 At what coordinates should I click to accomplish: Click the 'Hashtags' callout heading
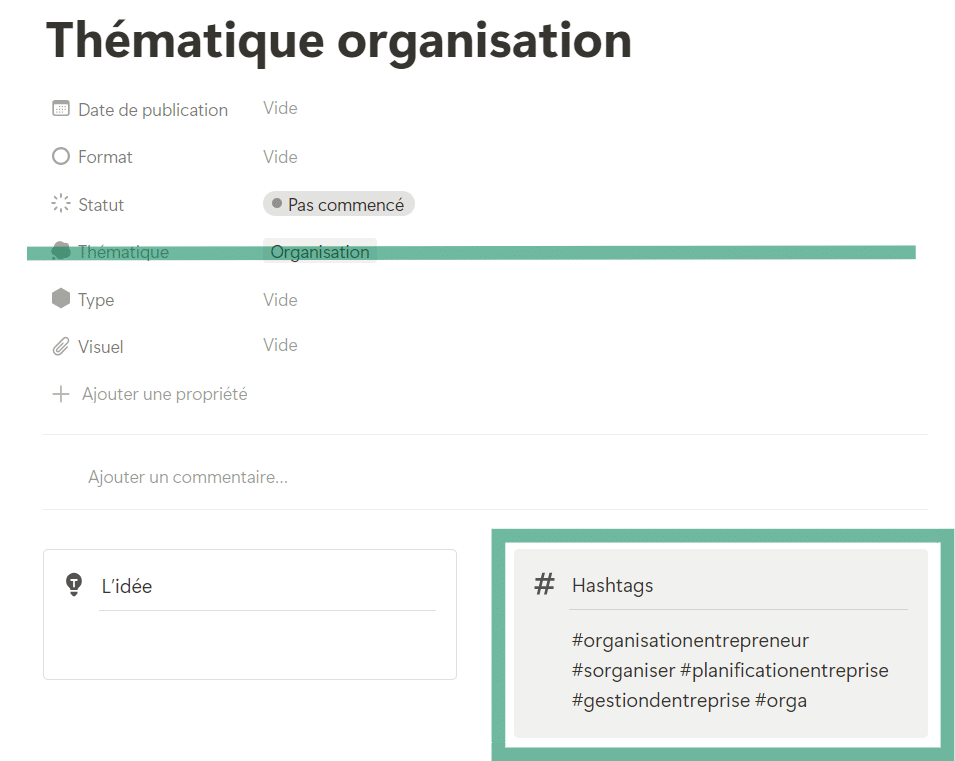[x=612, y=585]
